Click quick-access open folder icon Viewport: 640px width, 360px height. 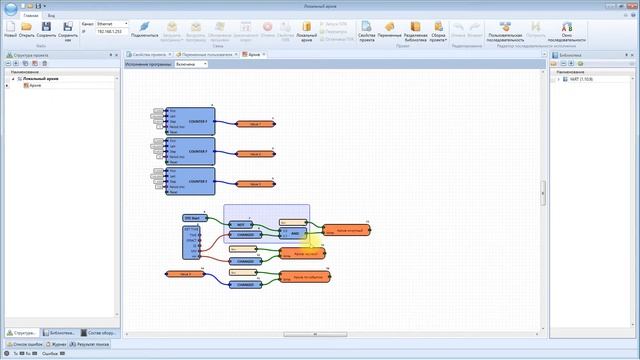(31, 6)
